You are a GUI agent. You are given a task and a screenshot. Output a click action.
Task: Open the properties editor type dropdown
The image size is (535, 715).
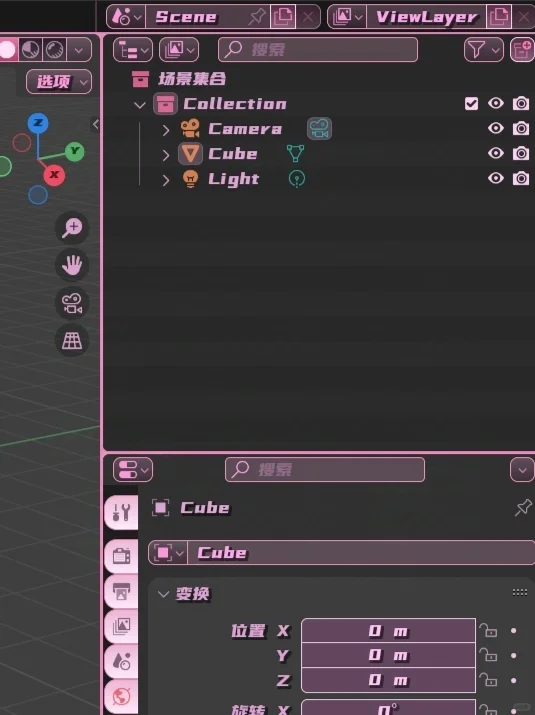pos(133,470)
